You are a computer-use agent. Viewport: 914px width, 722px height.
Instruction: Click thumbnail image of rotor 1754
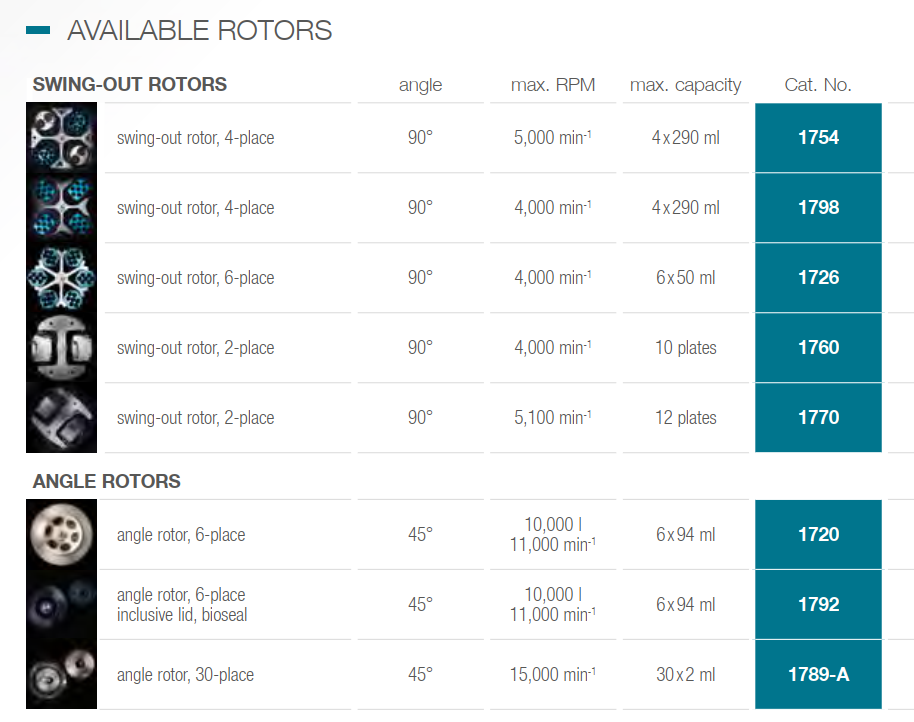[x=61, y=138]
